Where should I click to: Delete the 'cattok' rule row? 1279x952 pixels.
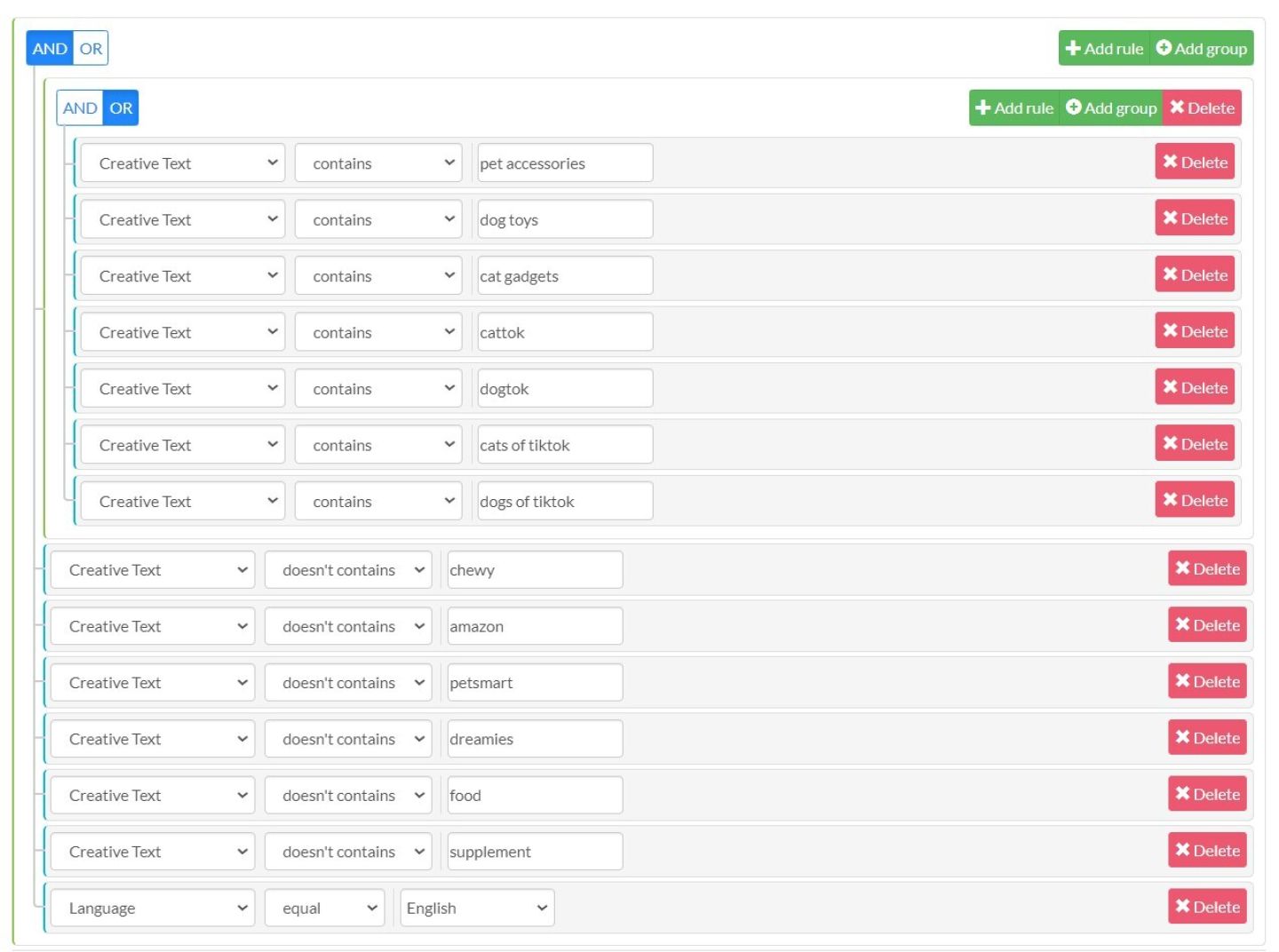pyautogui.click(x=1195, y=331)
